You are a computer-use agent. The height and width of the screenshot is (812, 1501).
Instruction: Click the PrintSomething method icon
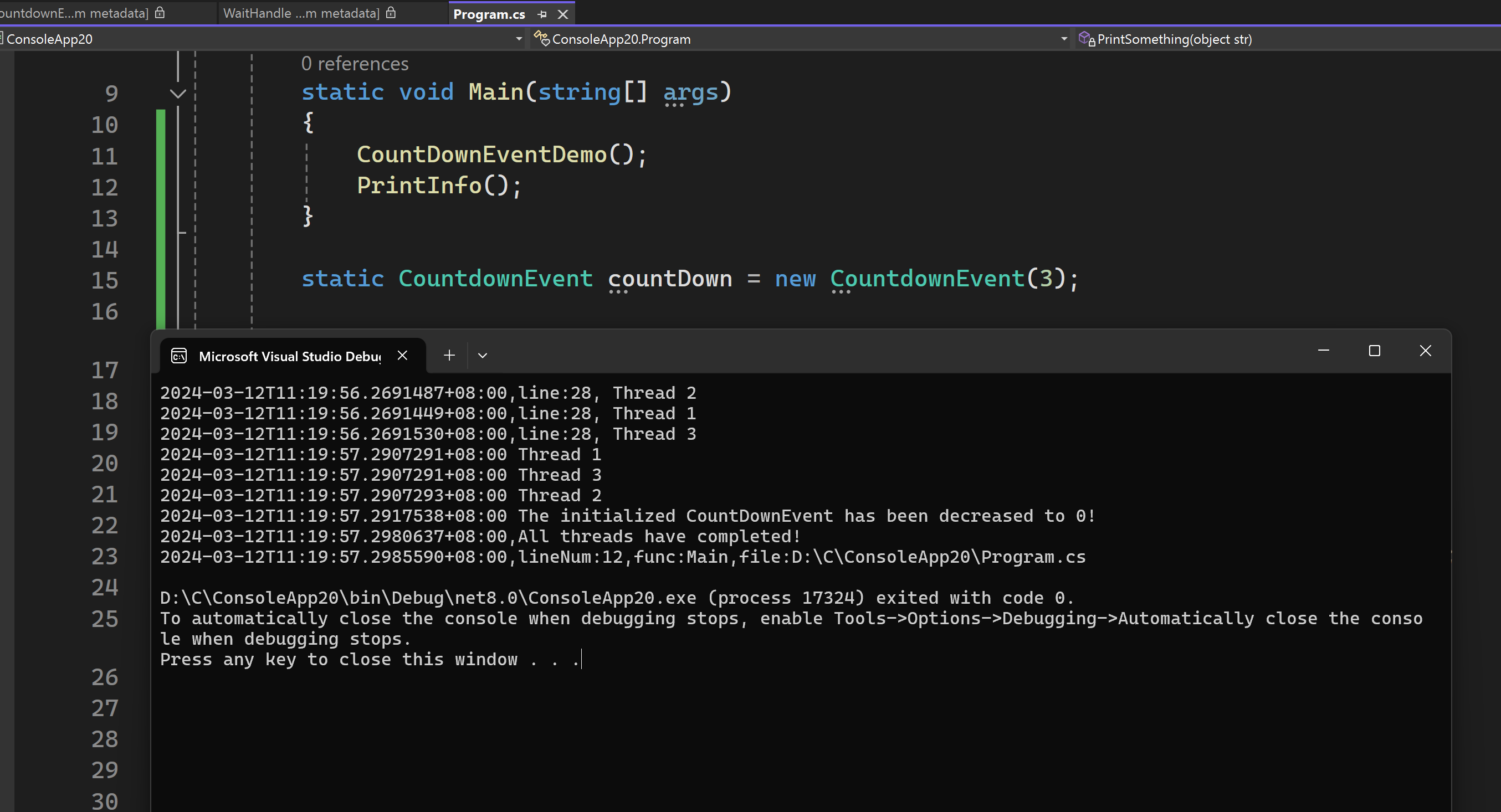click(x=1086, y=39)
